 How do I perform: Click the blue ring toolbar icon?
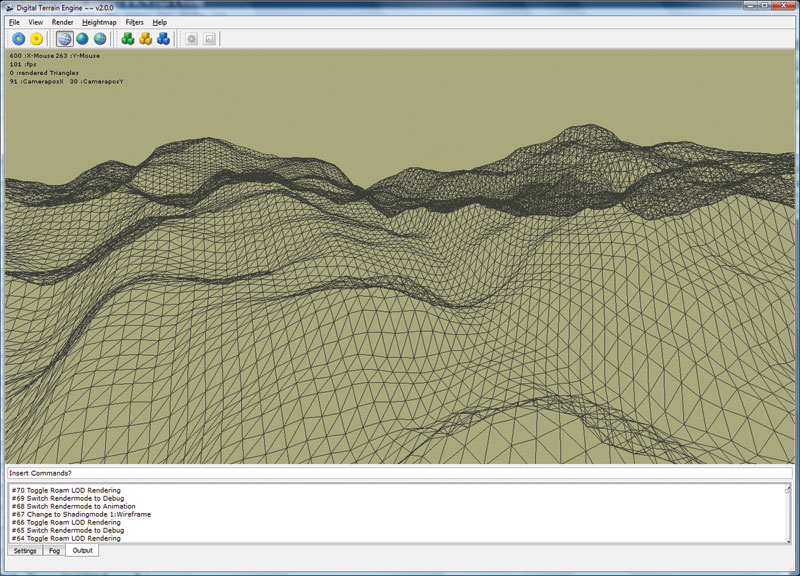19,39
